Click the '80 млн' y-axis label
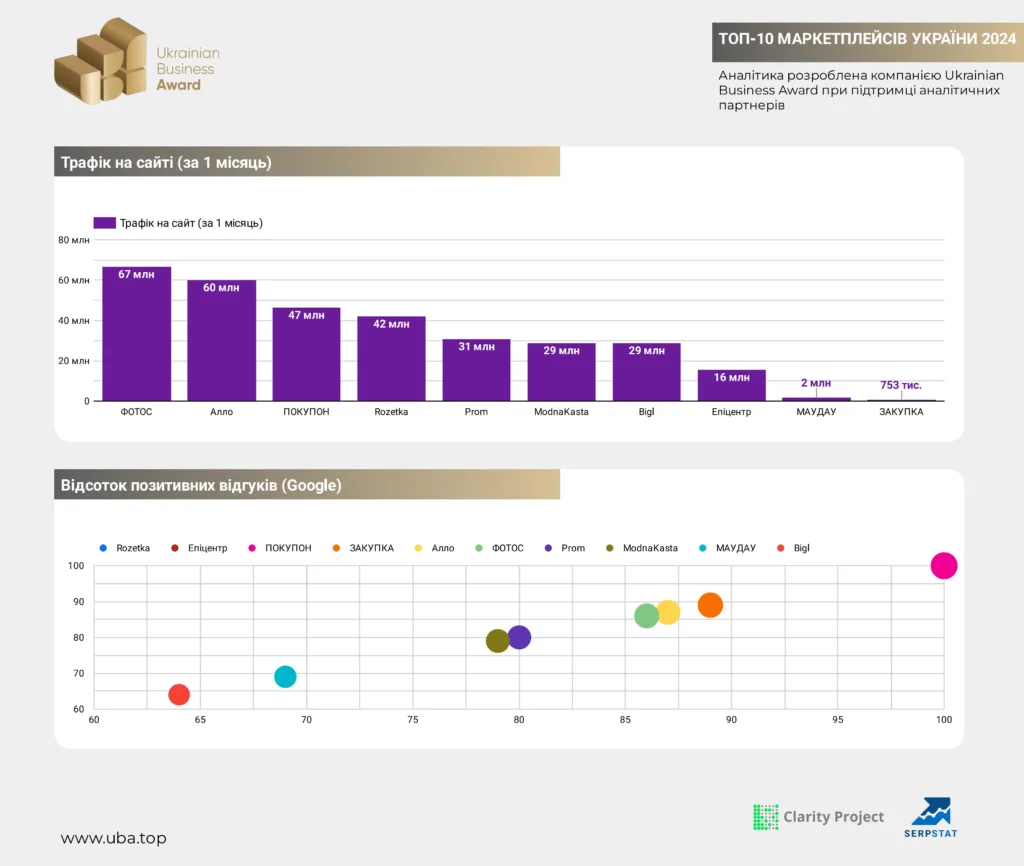 tap(74, 240)
